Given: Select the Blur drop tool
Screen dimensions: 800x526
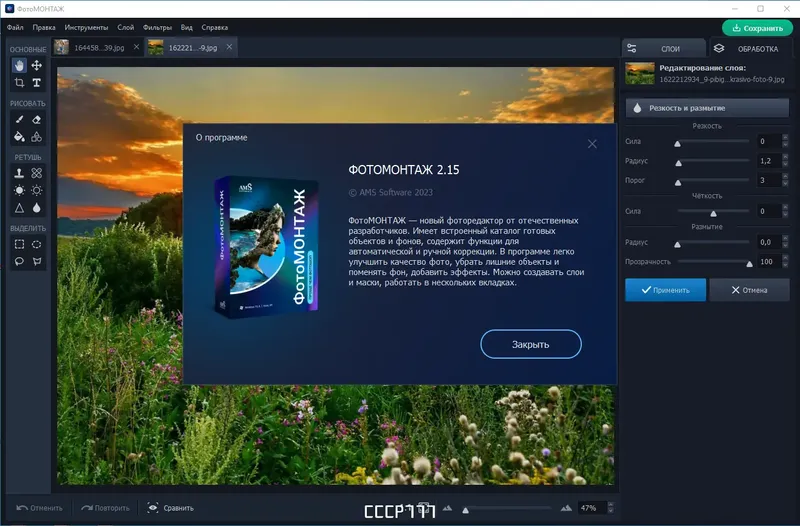Looking at the screenshot, I should (37, 208).
